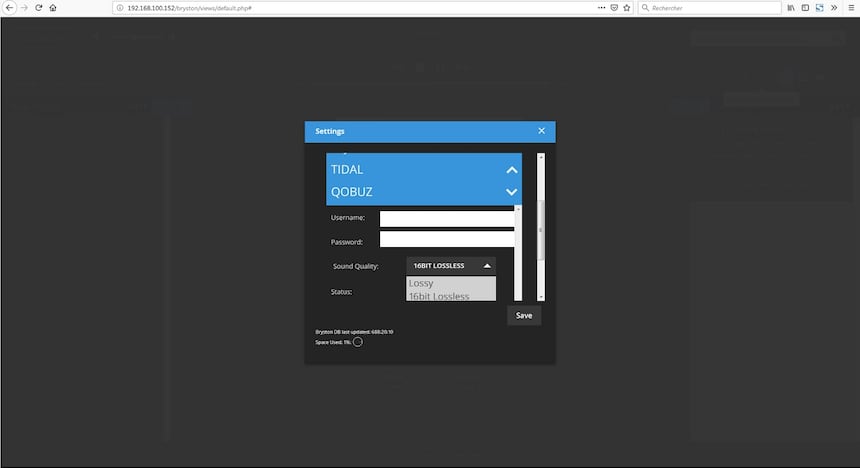Show sidebars icon in Firefox toolbar

pyautogui.click(x=805, y=8)
